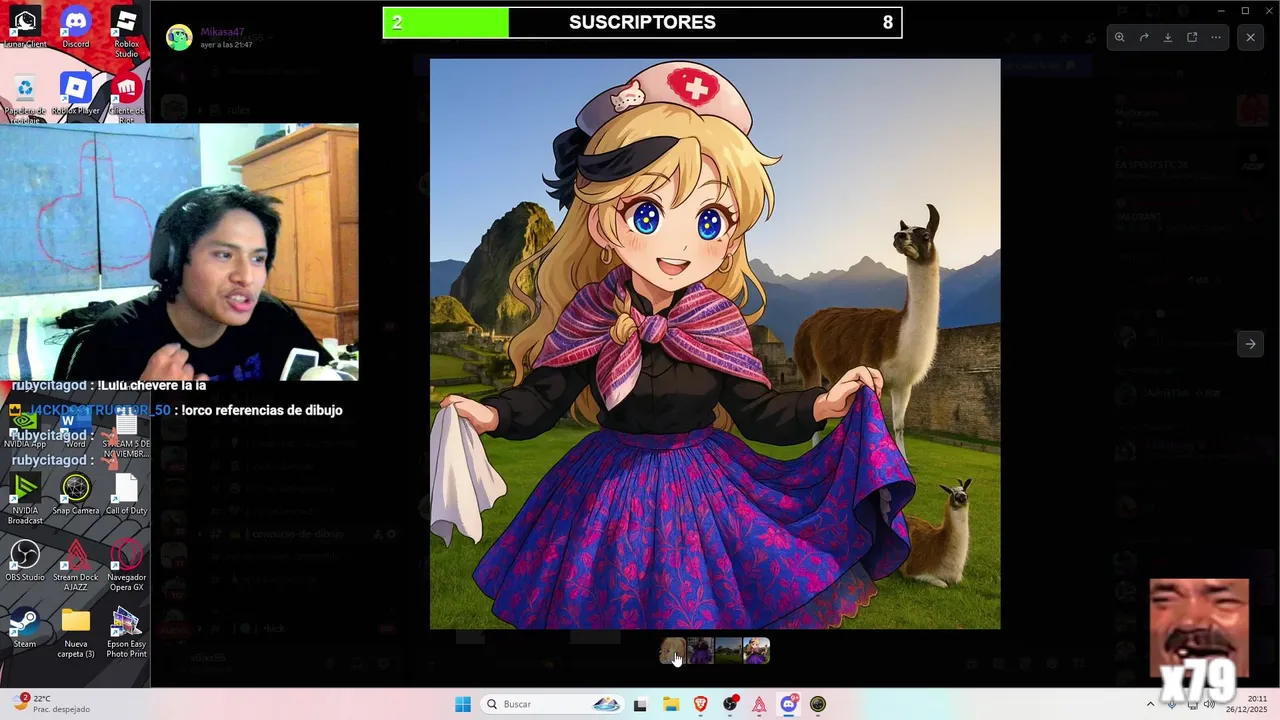Open the Windows Start menu
1280x720 pixels.
click(x=462, y=704)
